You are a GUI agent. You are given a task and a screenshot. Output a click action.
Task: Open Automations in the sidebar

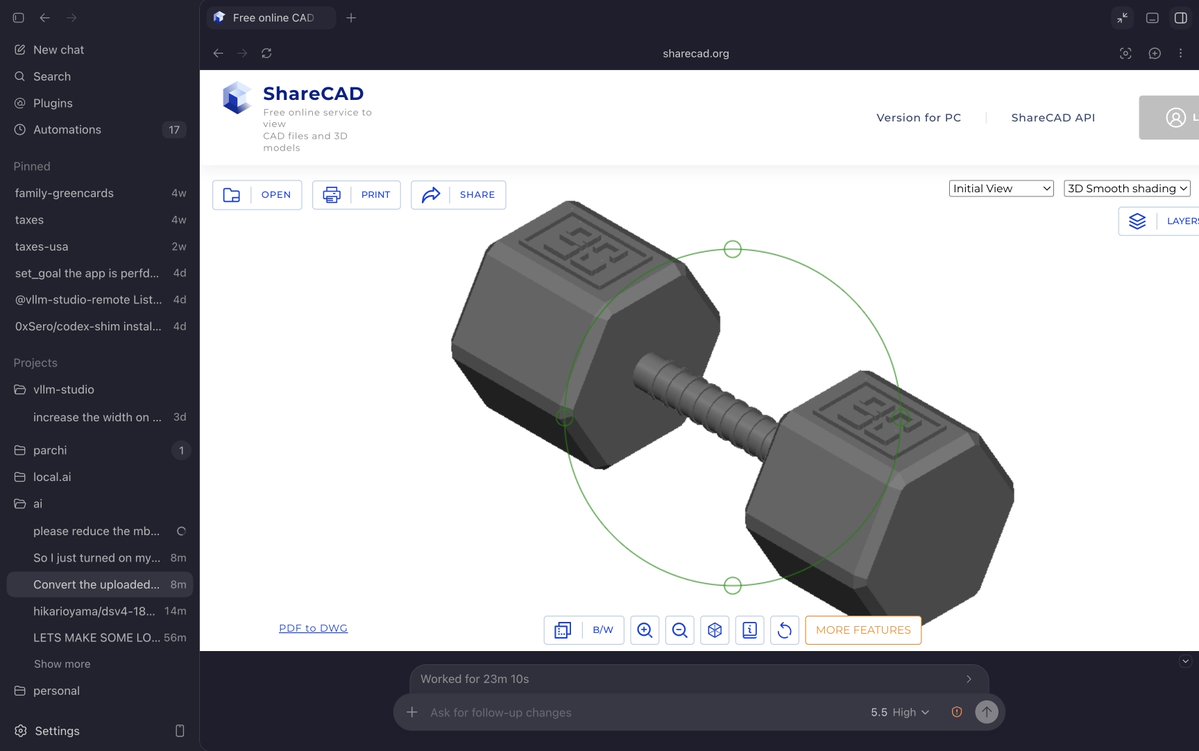click(99, 130)
